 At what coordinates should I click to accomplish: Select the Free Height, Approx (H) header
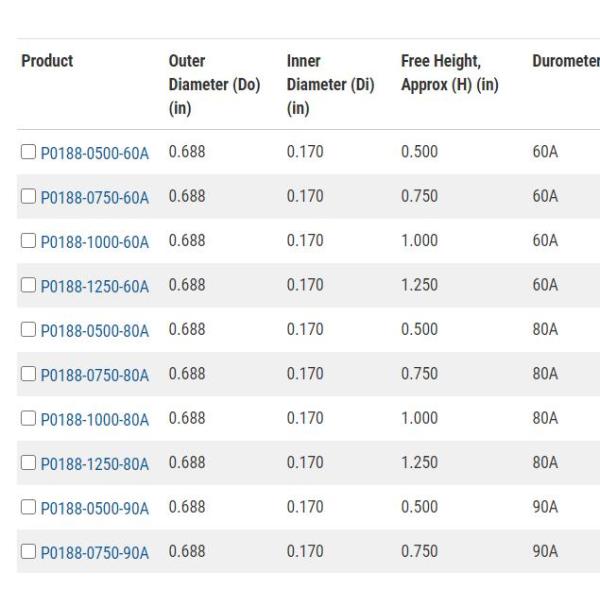(449, 72)
